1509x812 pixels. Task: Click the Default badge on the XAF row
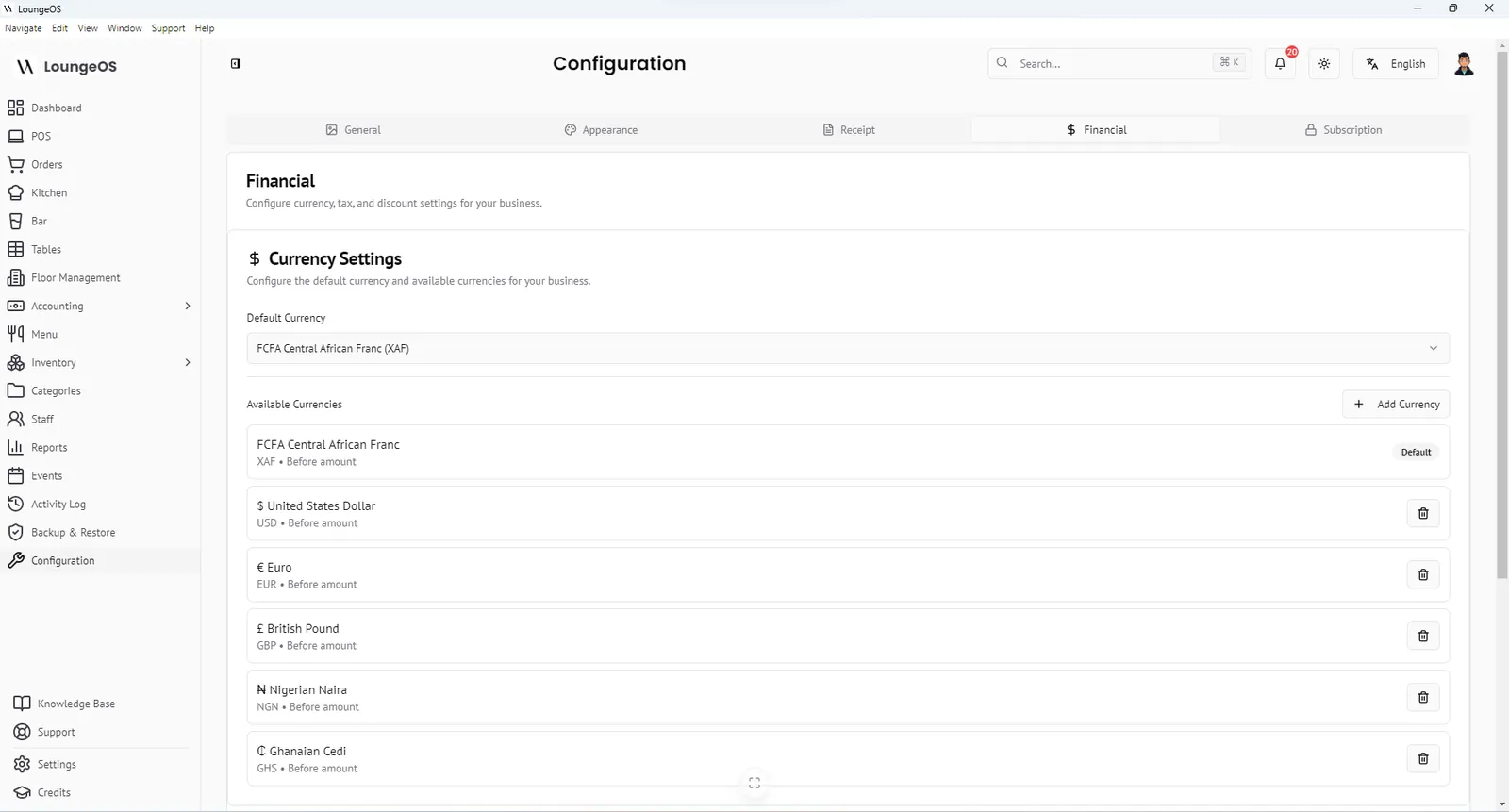click(x=1416, y=452)
